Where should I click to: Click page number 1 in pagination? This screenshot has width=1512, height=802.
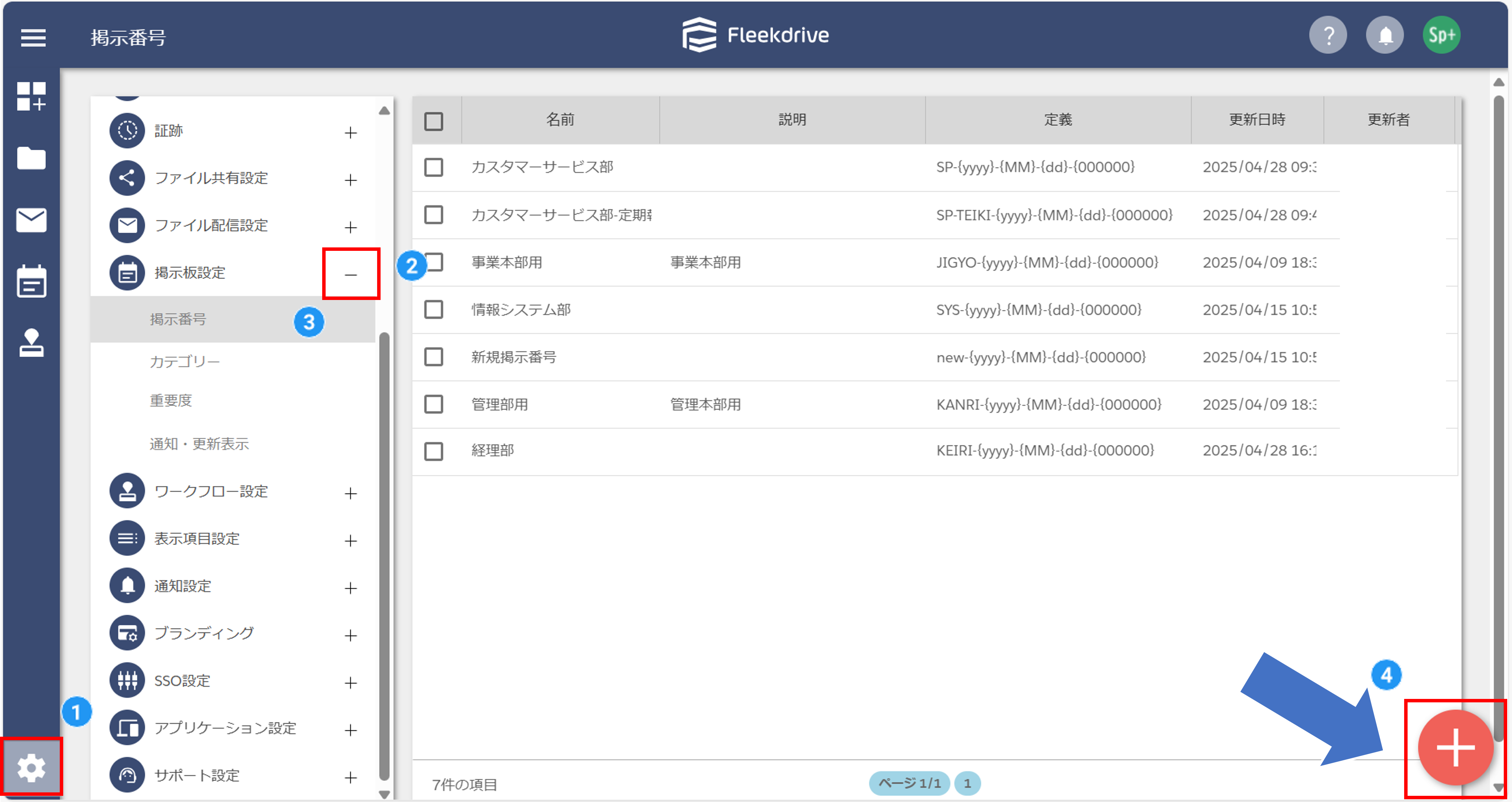(x=967, y=783)
